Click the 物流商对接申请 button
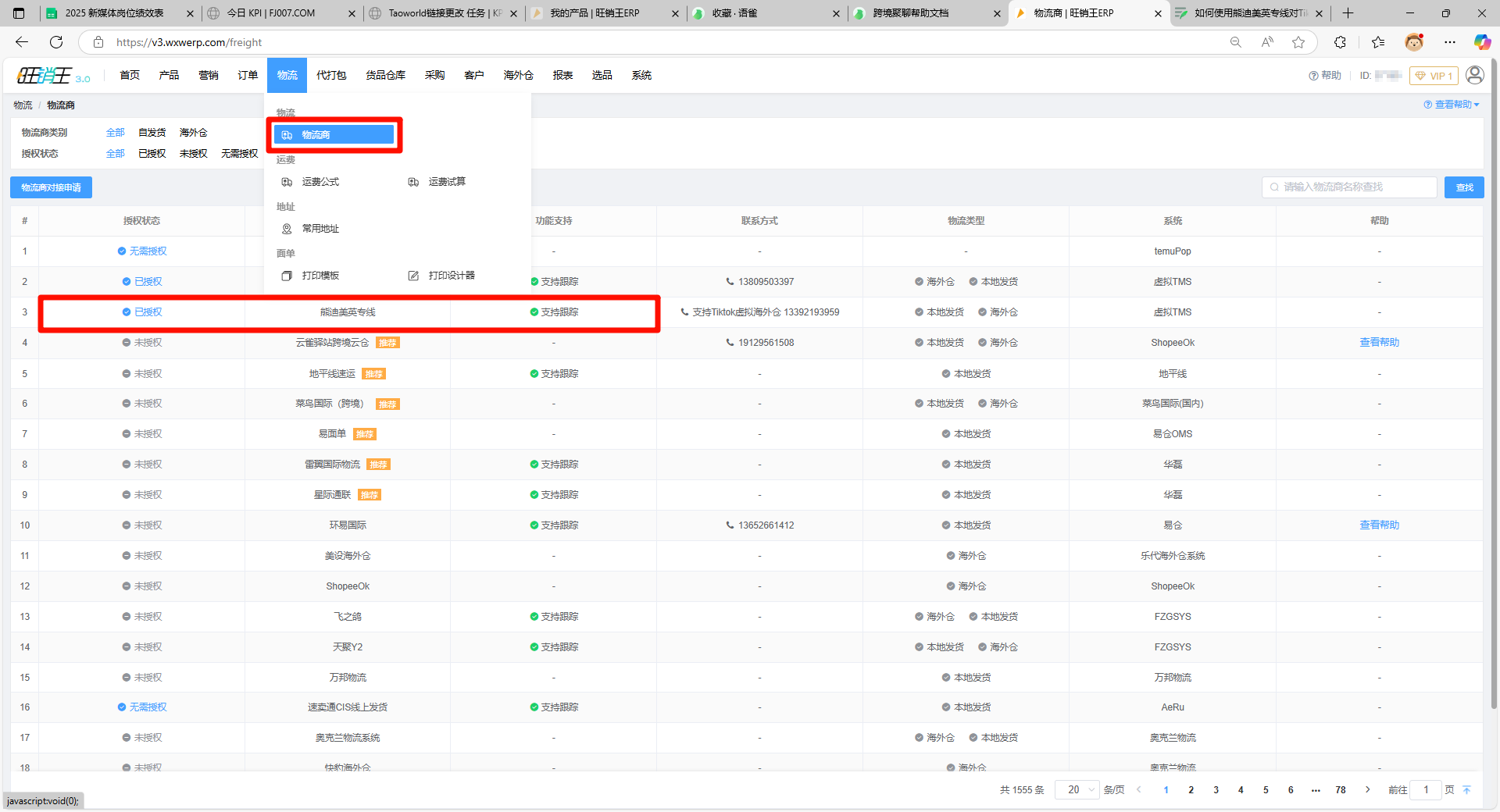Screen dimensions: 1500x812 pyautogui.click(x=51, y=187)
